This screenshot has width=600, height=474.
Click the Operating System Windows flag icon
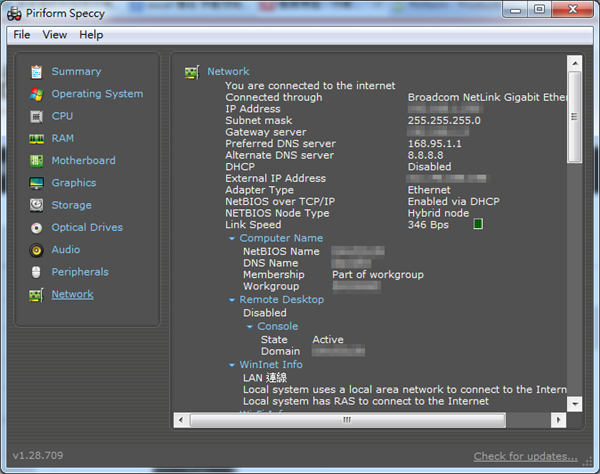(36, 94)
